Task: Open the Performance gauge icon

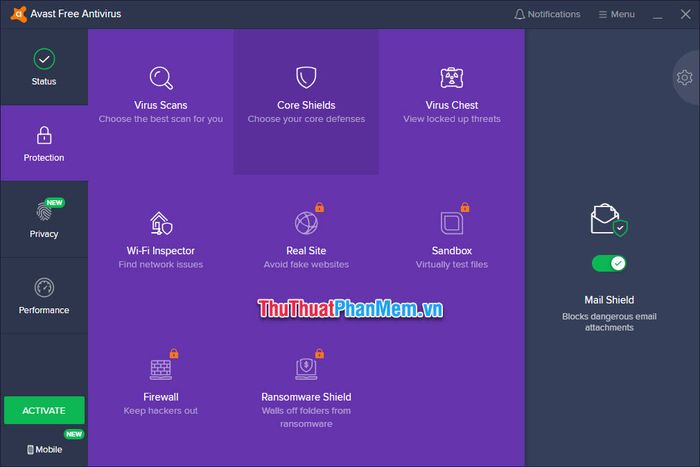Action: 44,288
